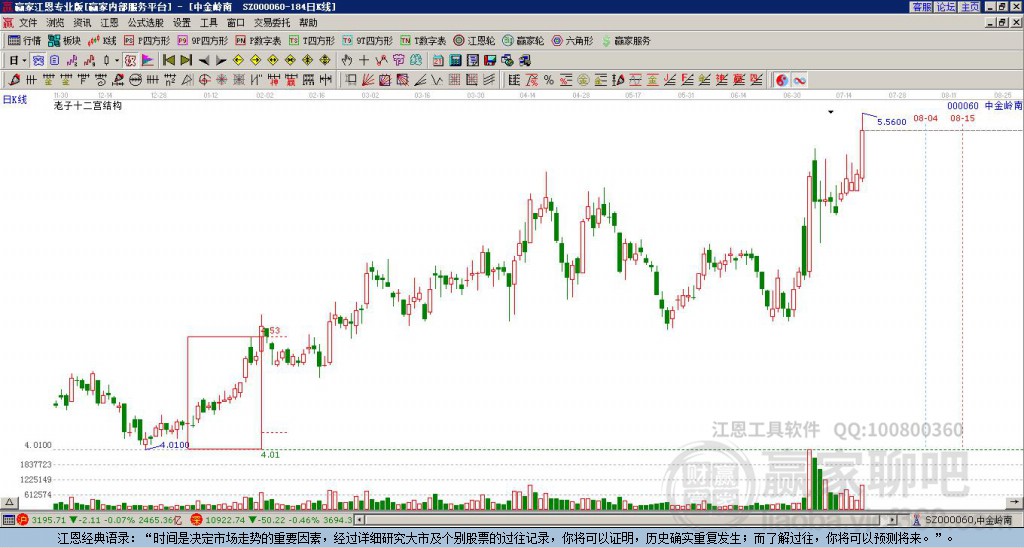Click the right arrow at volume panel end
Screen dimensions: 1024x548
1015,503
